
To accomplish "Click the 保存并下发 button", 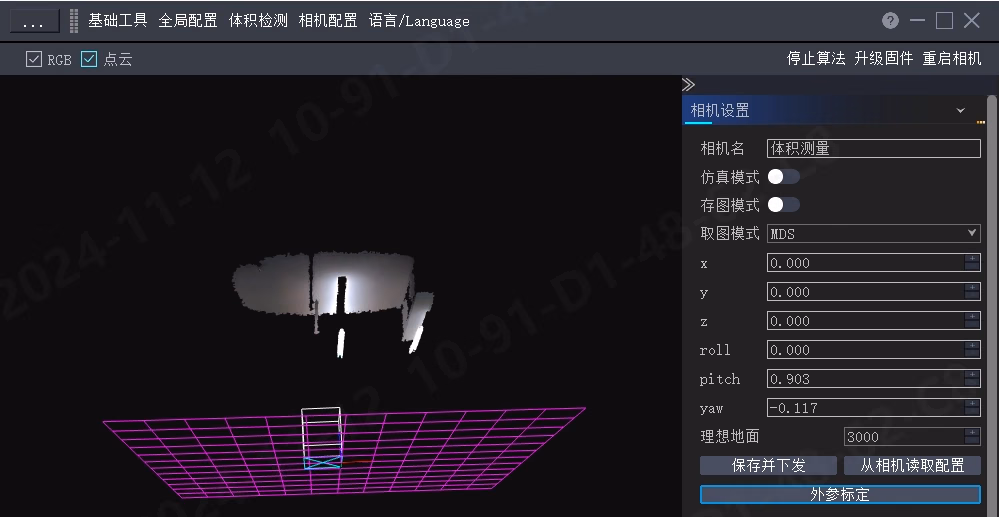I will pyautogui.click(x=768, y=465).
